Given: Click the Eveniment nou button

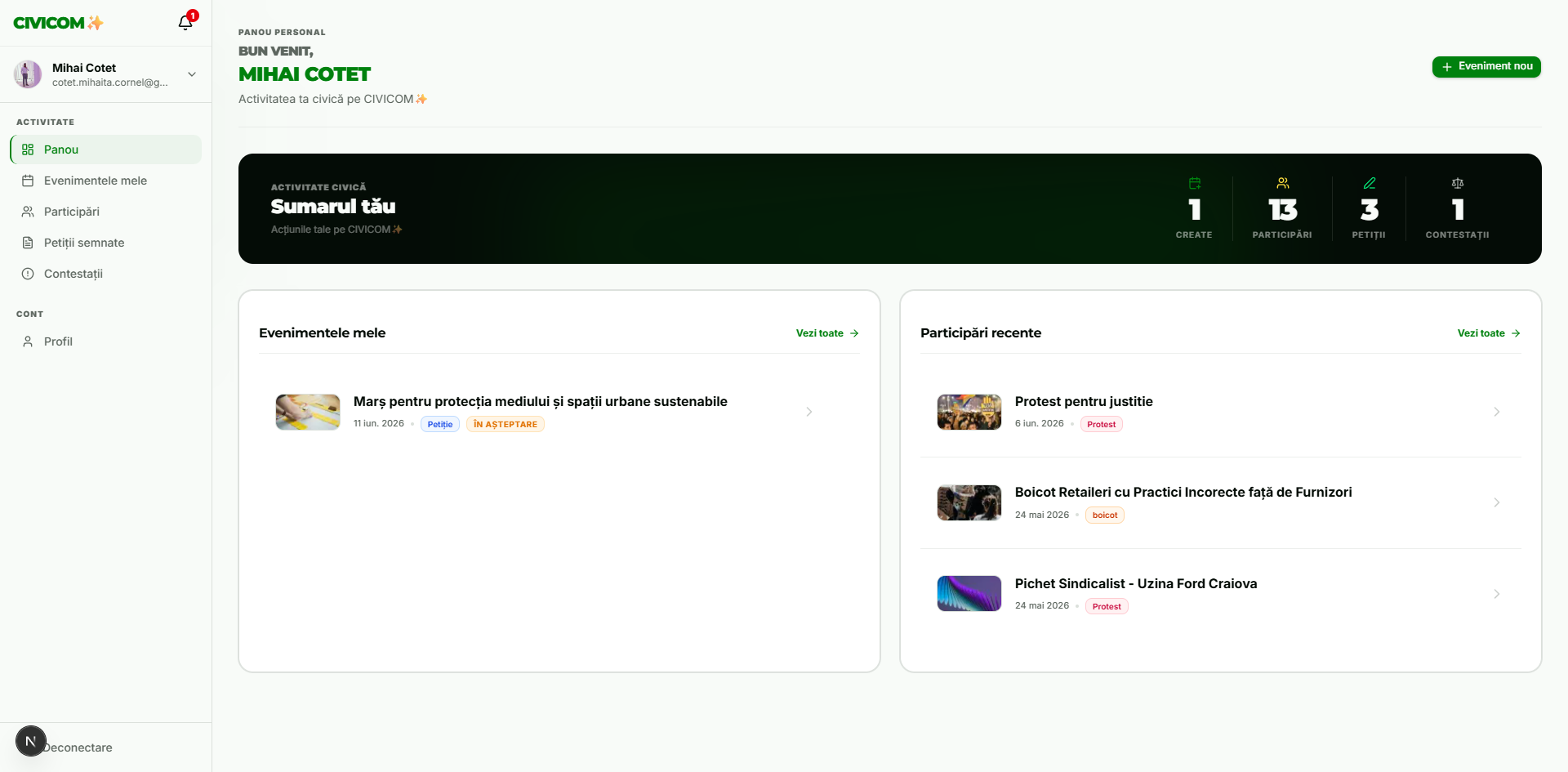Looking at the screenshot, I should pyautogui.click(x=1486, y=66).
